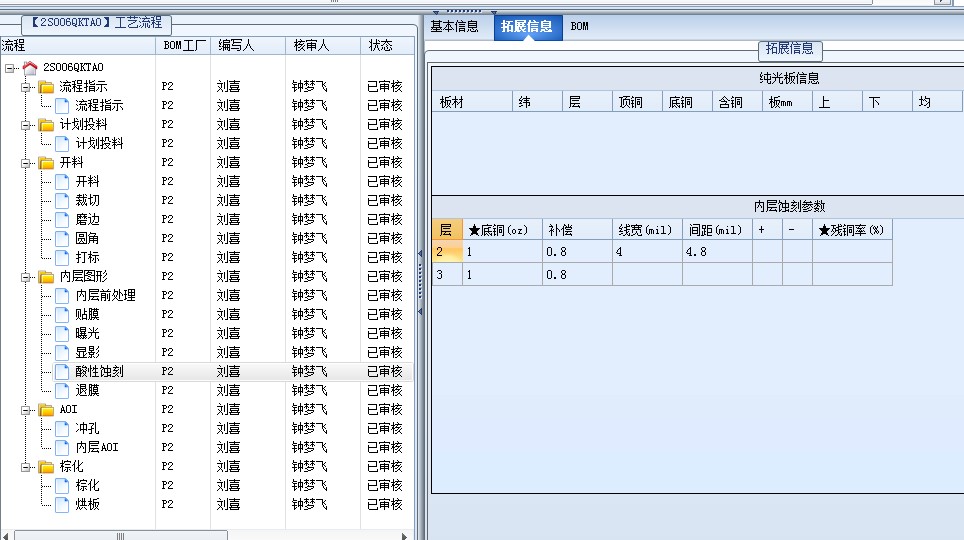Click the 核审人 column header
964x540 pixels.
[323, 46]
